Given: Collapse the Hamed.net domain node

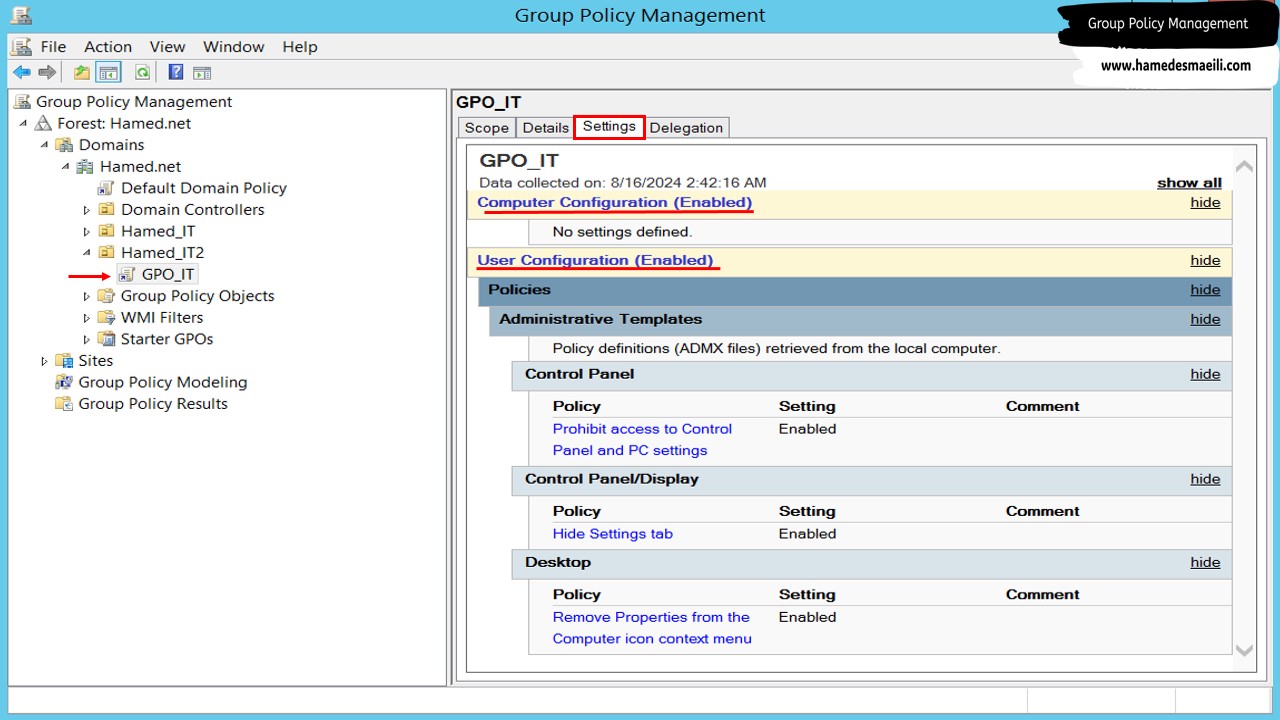Looking at the screenshot, I should point(66,166).
